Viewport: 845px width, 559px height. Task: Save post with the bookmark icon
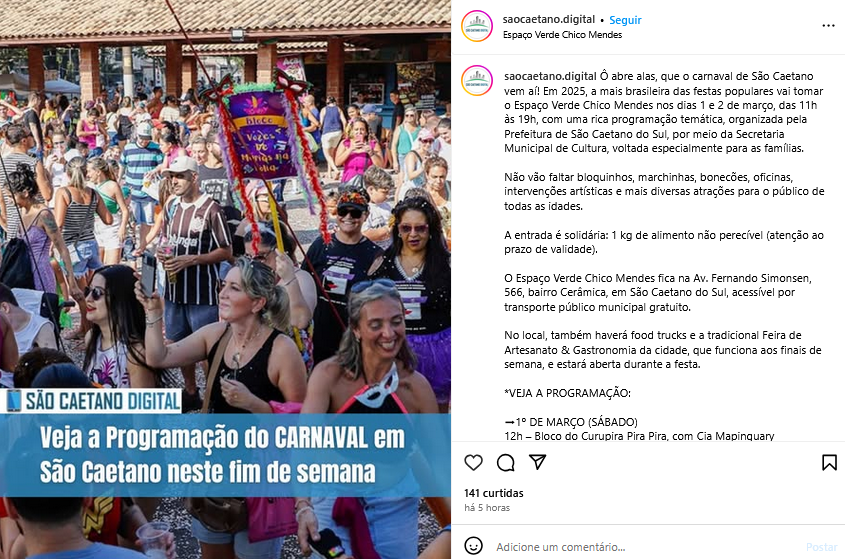coord(829,463)
